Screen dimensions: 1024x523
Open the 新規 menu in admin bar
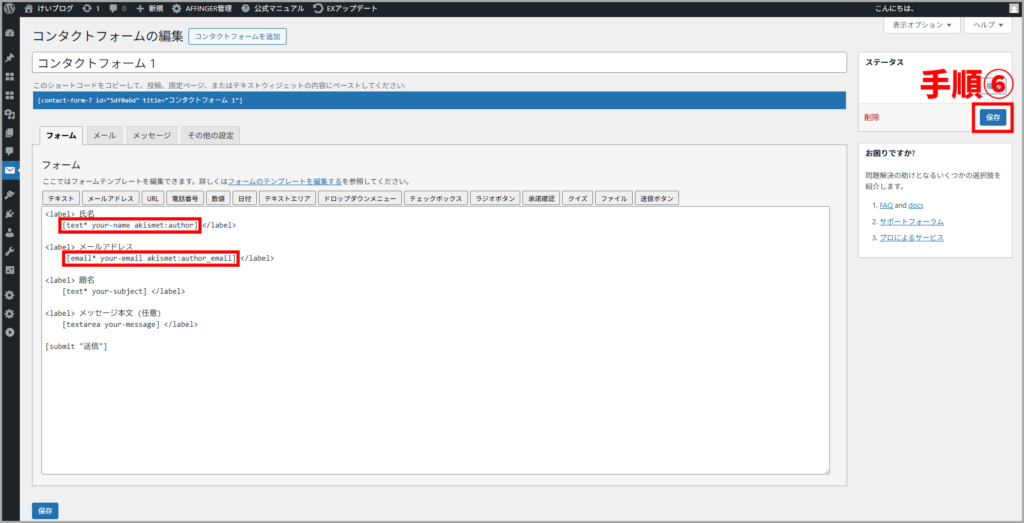150,8
